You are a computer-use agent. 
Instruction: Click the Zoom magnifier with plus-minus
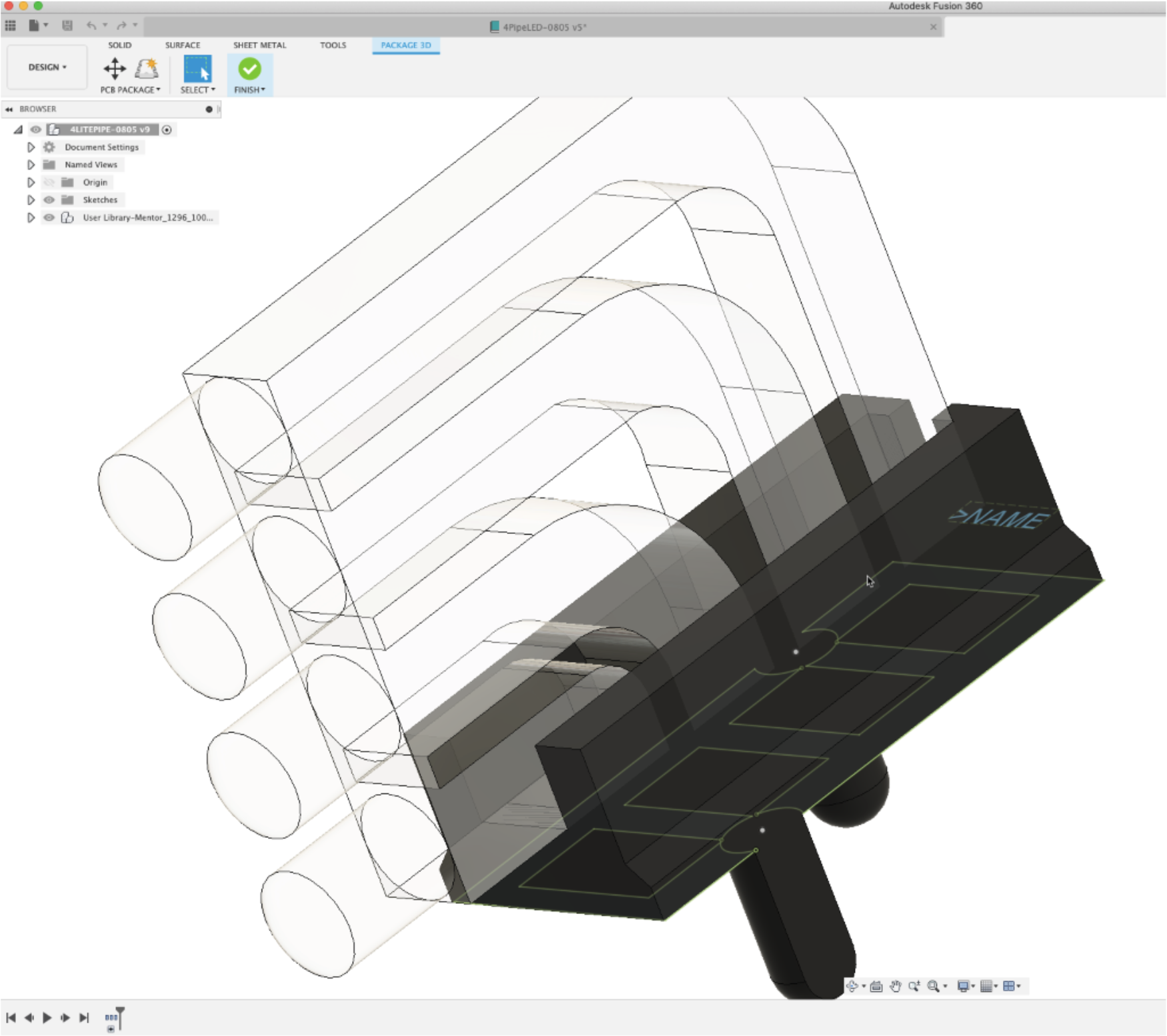(x=914, y=986)
